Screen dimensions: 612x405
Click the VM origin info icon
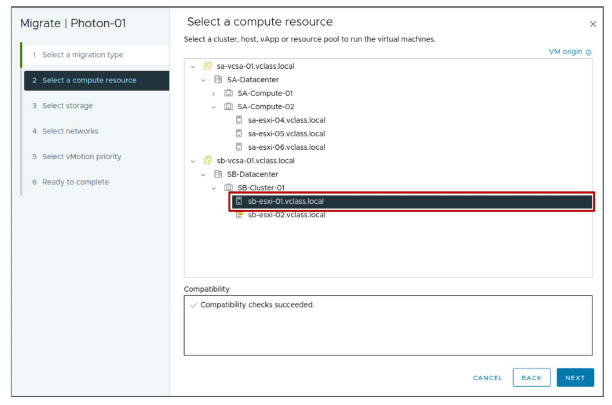[x=588, y=52]
